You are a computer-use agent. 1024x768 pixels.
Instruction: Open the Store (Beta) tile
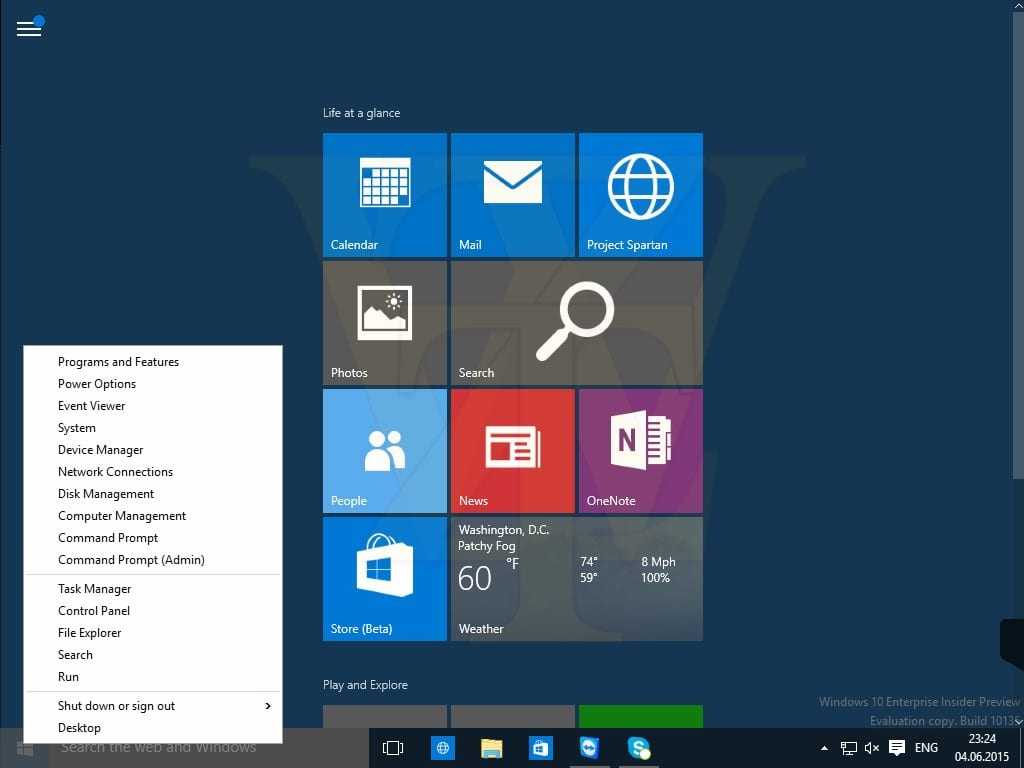tap(384, 578)
